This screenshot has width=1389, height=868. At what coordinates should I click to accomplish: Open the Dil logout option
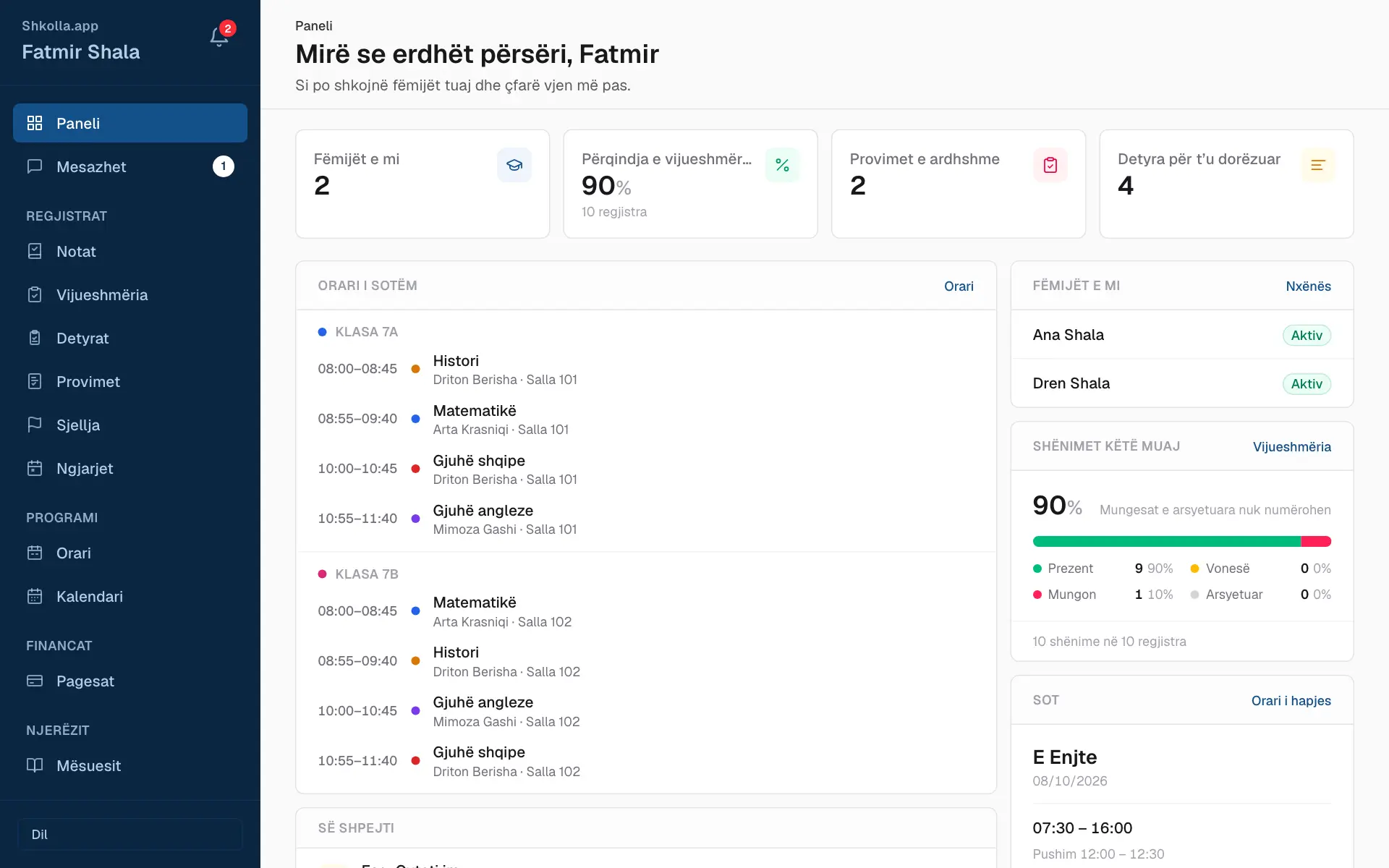[130, 834]
